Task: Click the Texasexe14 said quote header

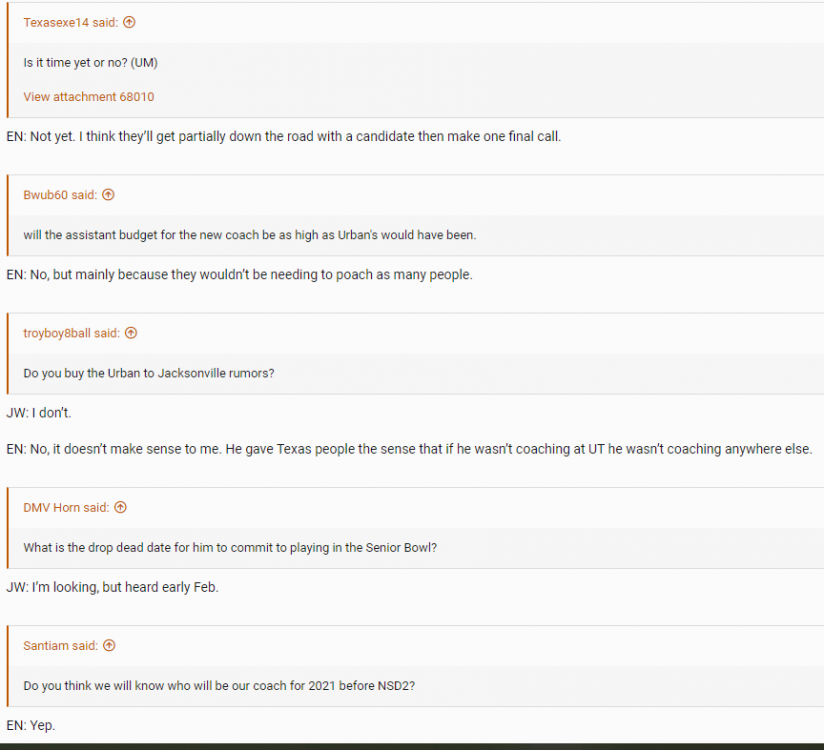Action: [x=70, y=22]
